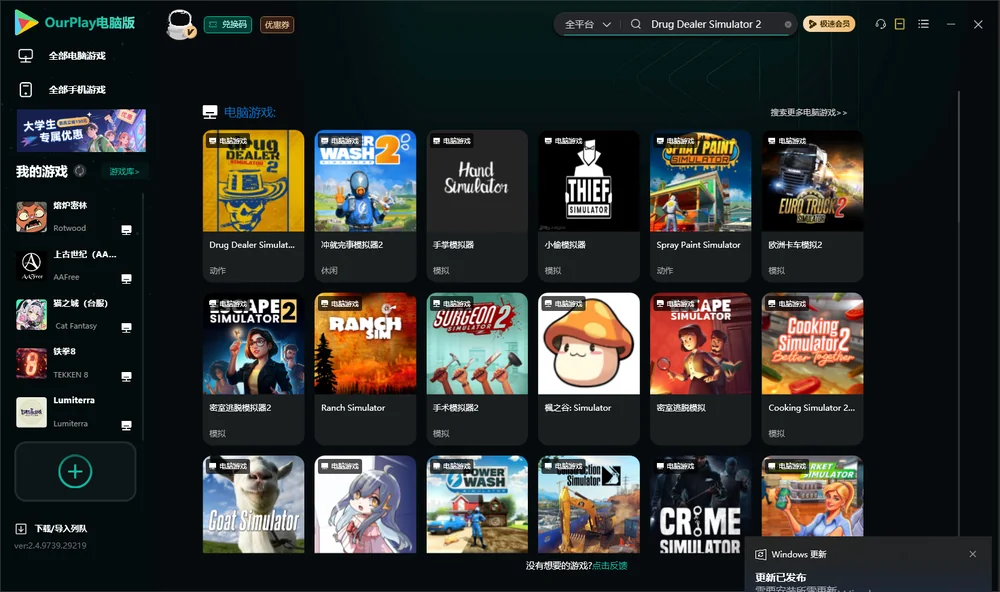The image size is (1000, 592).
Task: Open Ranch Simulator card
Action: coord(365,368)
